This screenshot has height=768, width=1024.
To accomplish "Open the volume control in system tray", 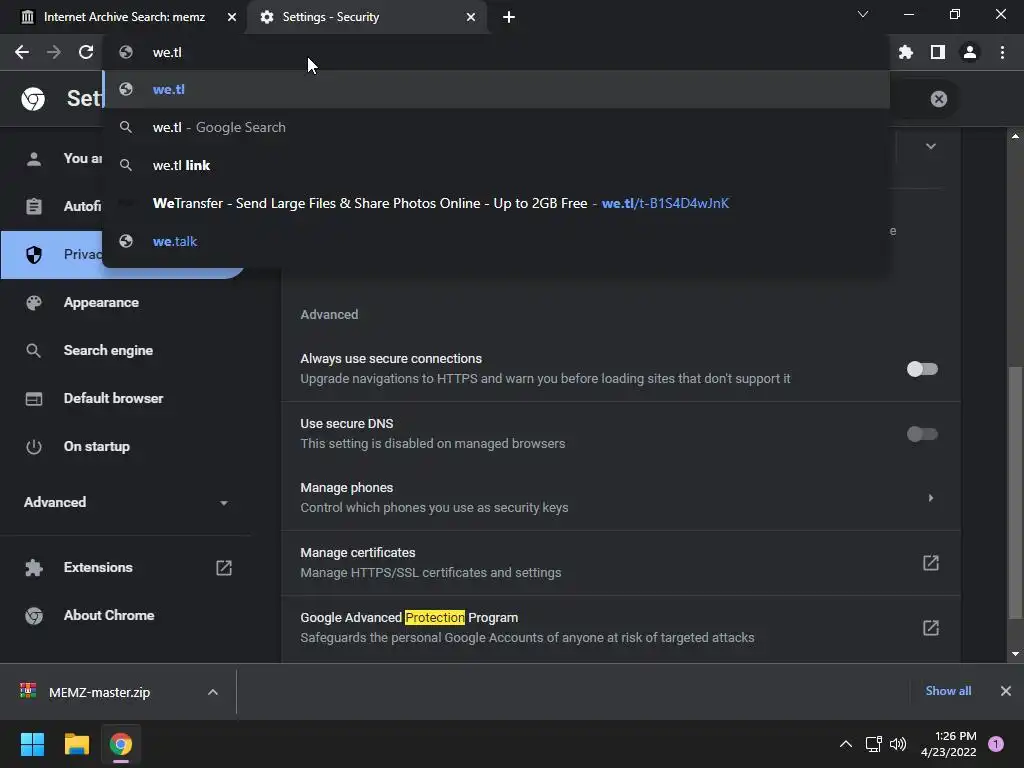I will pyautogui.click(x=898, y=744).
